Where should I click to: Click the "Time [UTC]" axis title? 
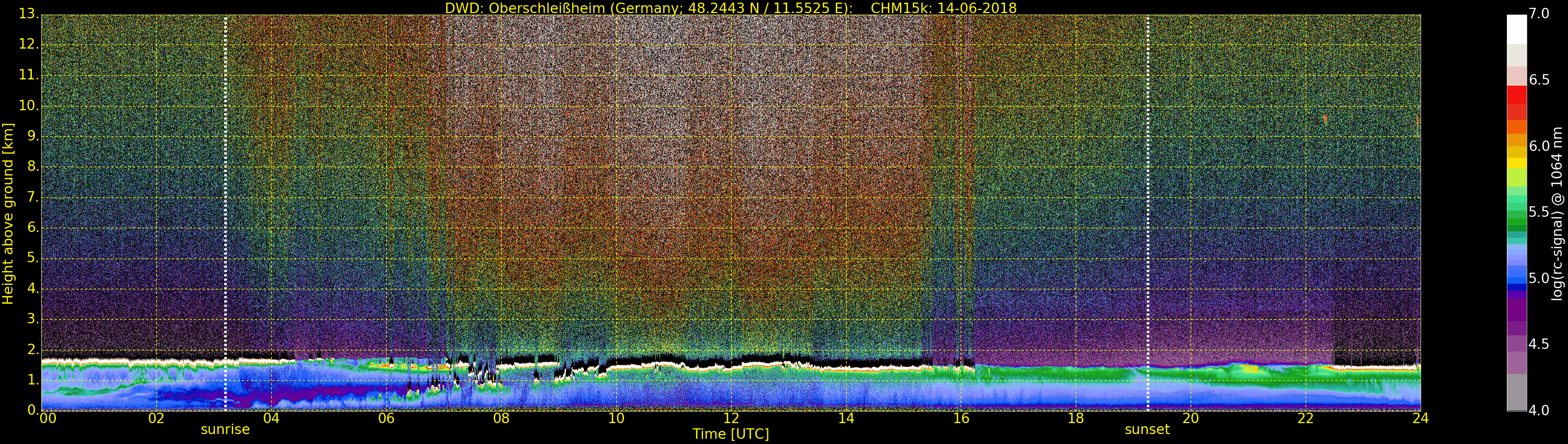(x=731, y=434)
